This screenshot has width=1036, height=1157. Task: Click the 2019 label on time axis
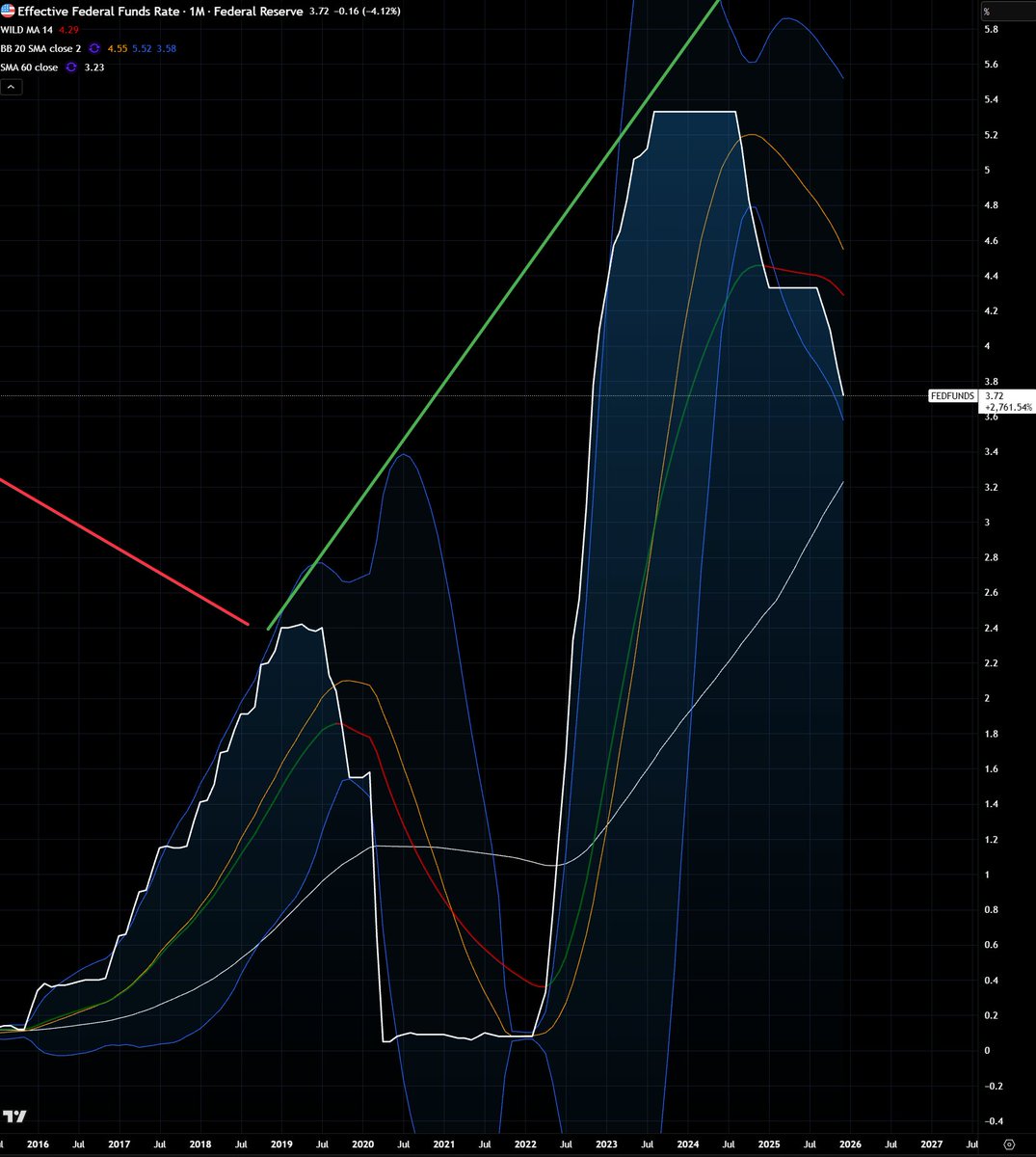281,1144
